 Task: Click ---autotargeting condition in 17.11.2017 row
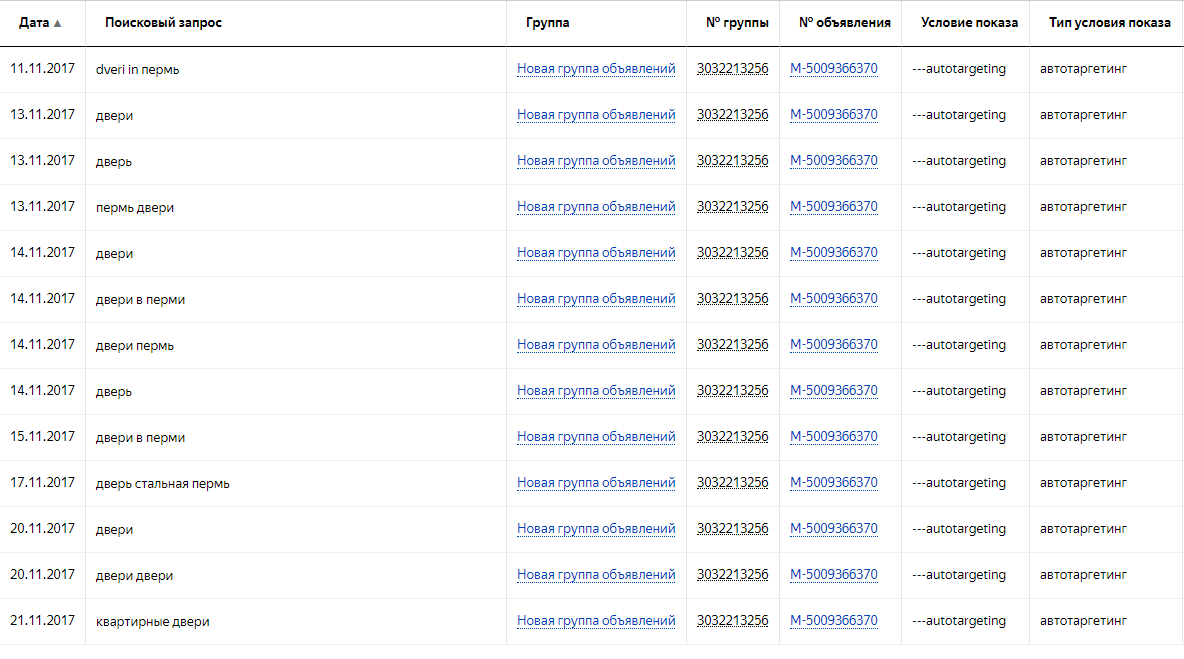(959, 483)
